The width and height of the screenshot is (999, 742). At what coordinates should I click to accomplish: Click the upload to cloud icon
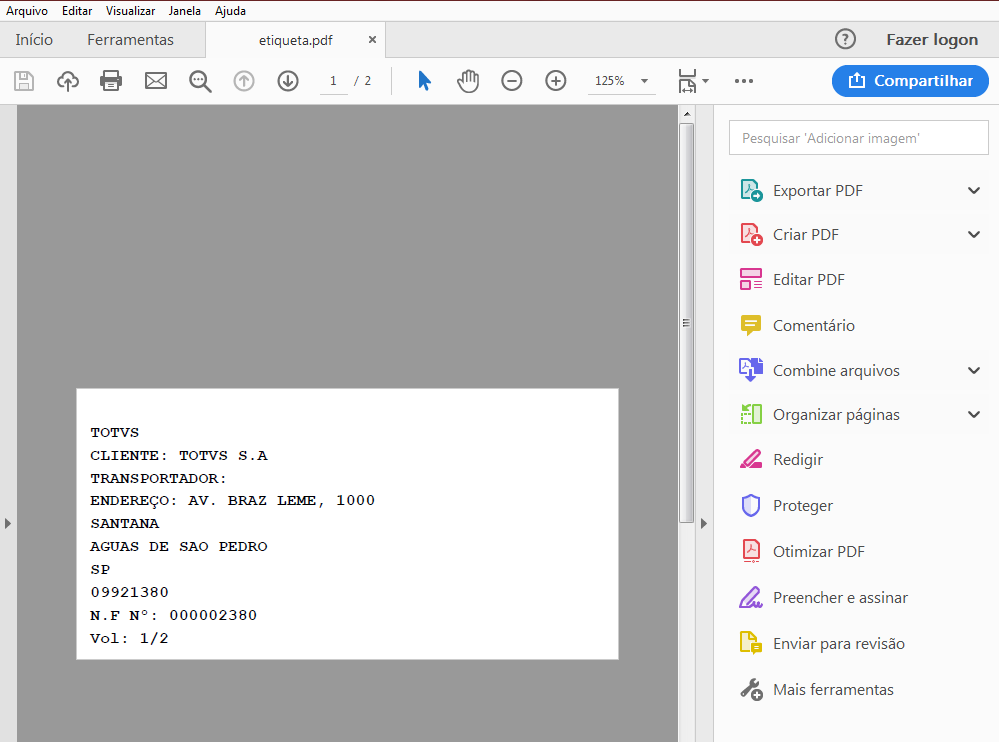click(68, 81)
